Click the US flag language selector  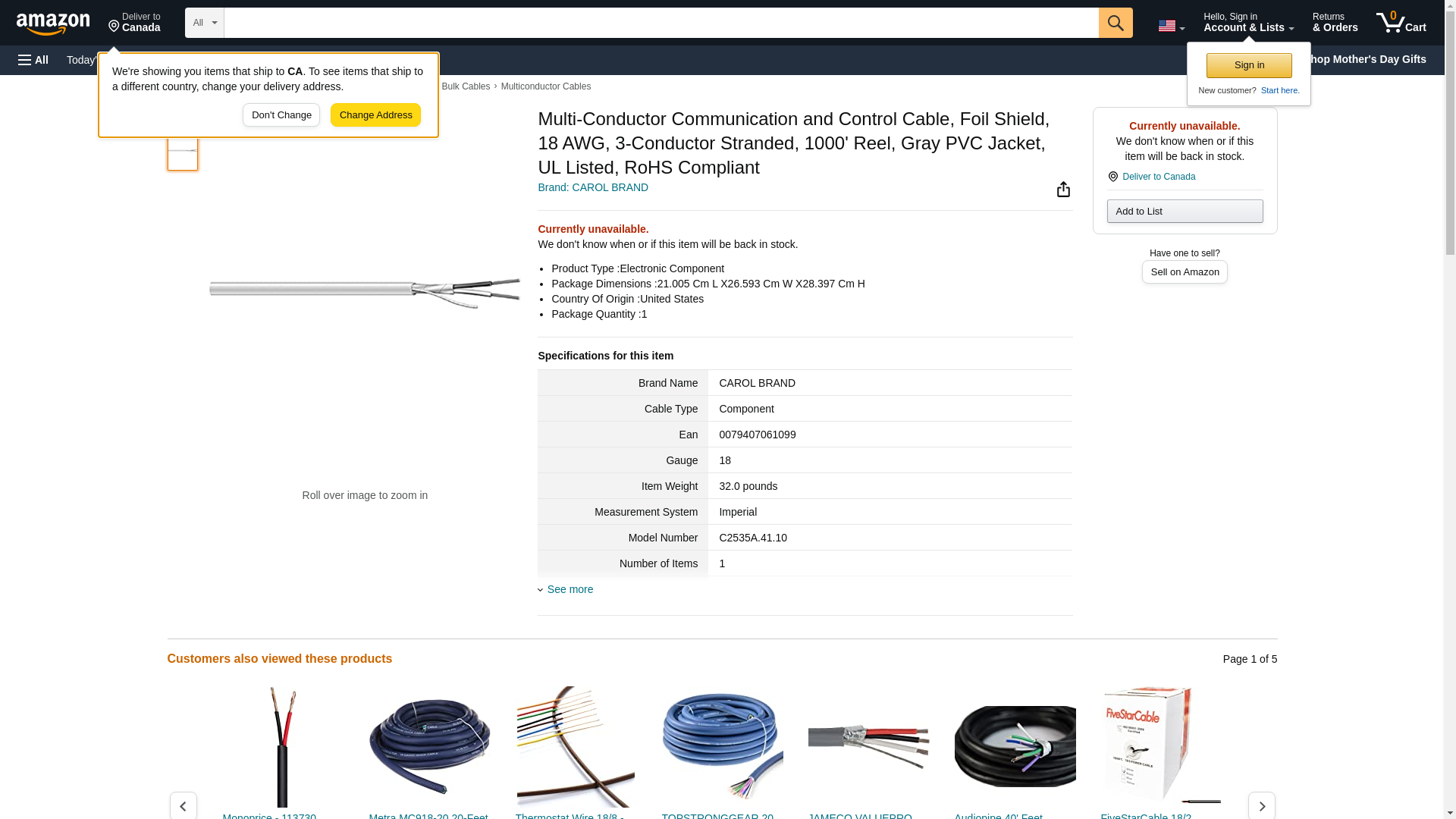[x=1171, y=26]
